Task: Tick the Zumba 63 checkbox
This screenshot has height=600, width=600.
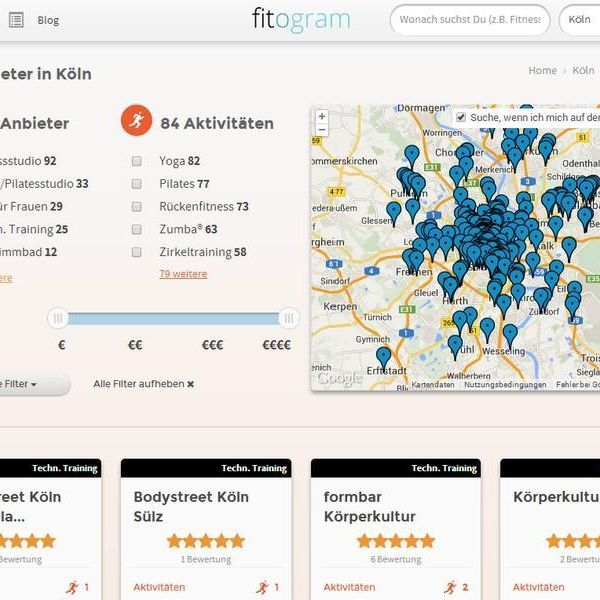Action: point(137,229)
